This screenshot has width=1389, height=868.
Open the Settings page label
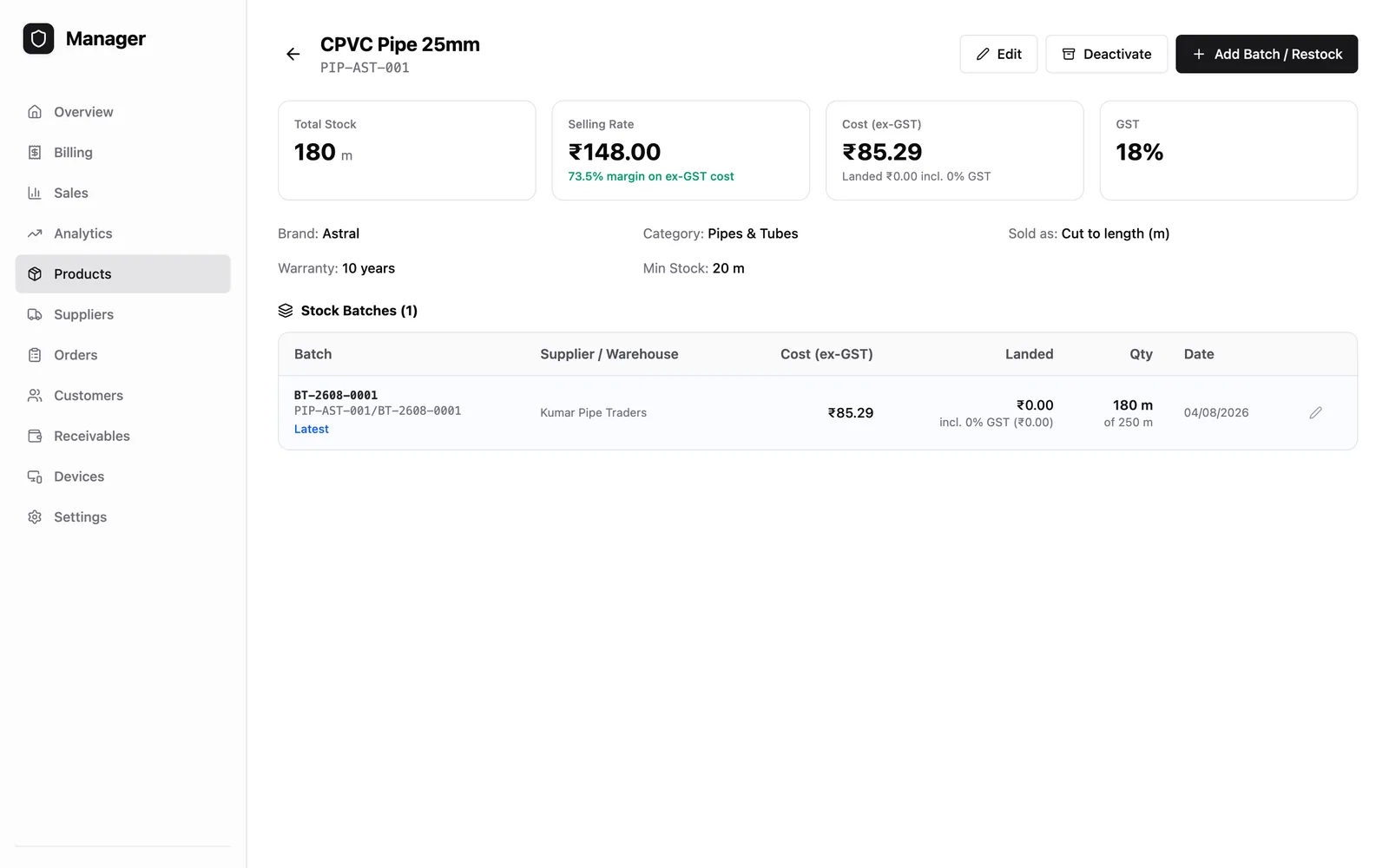(x=80, y=517)
